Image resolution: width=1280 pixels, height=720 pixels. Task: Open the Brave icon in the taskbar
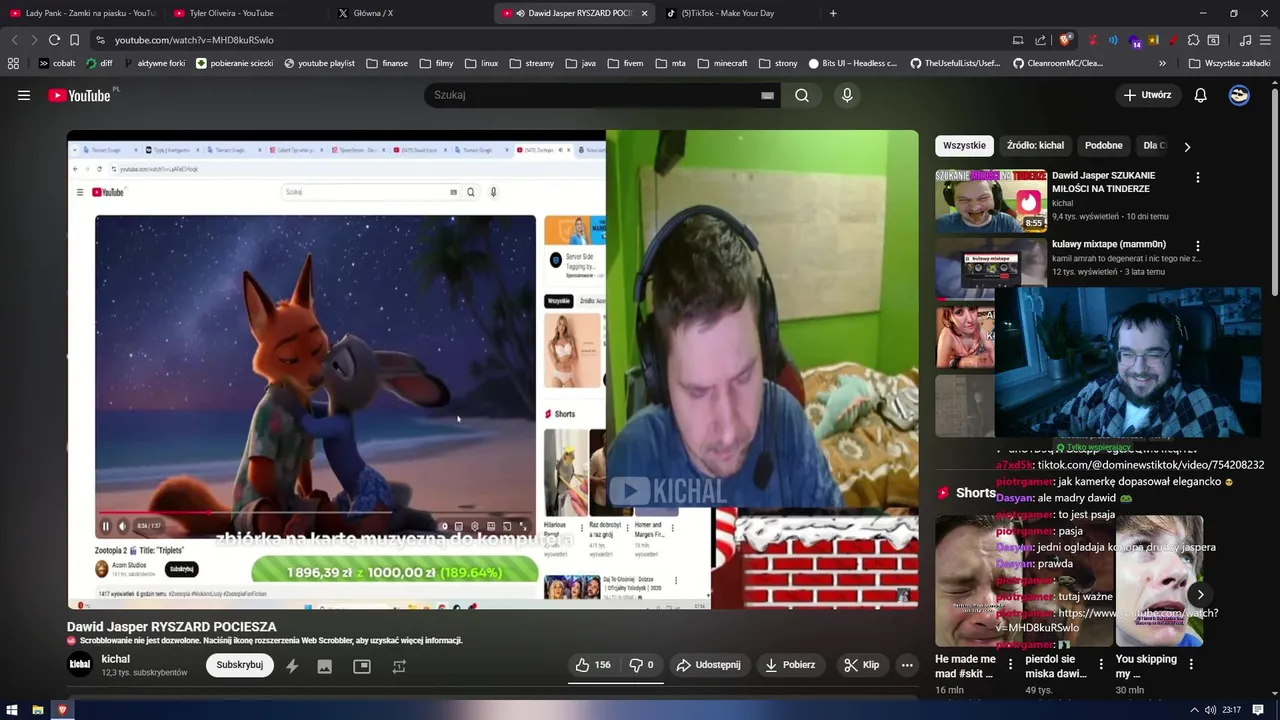pos(62,710)
